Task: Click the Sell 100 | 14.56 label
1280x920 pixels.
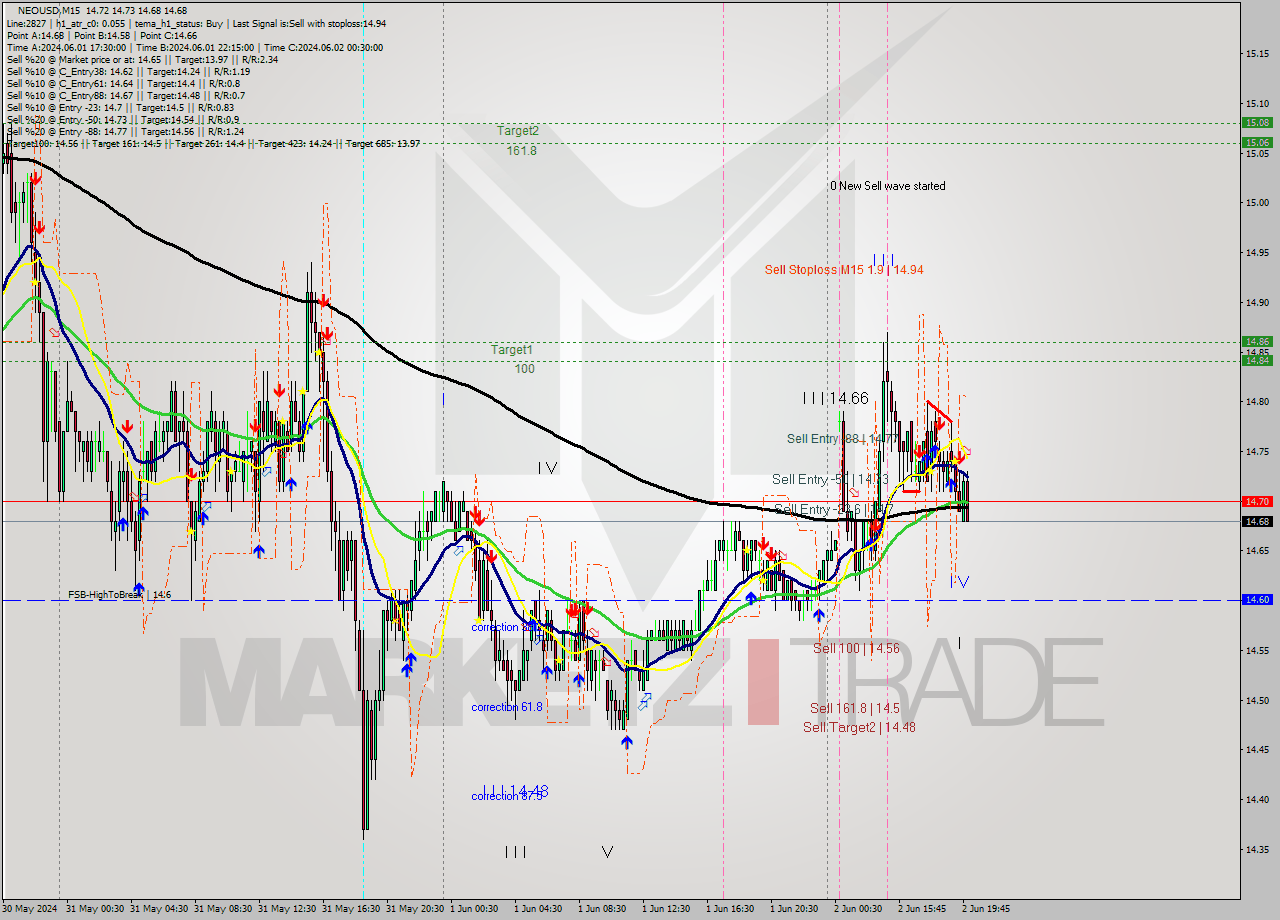Action: 856,648
